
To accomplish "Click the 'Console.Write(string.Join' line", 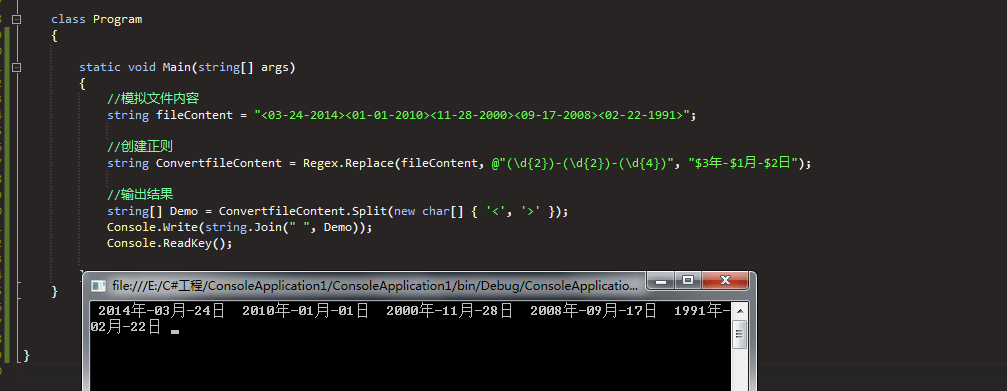I will (x=240, y=227).
